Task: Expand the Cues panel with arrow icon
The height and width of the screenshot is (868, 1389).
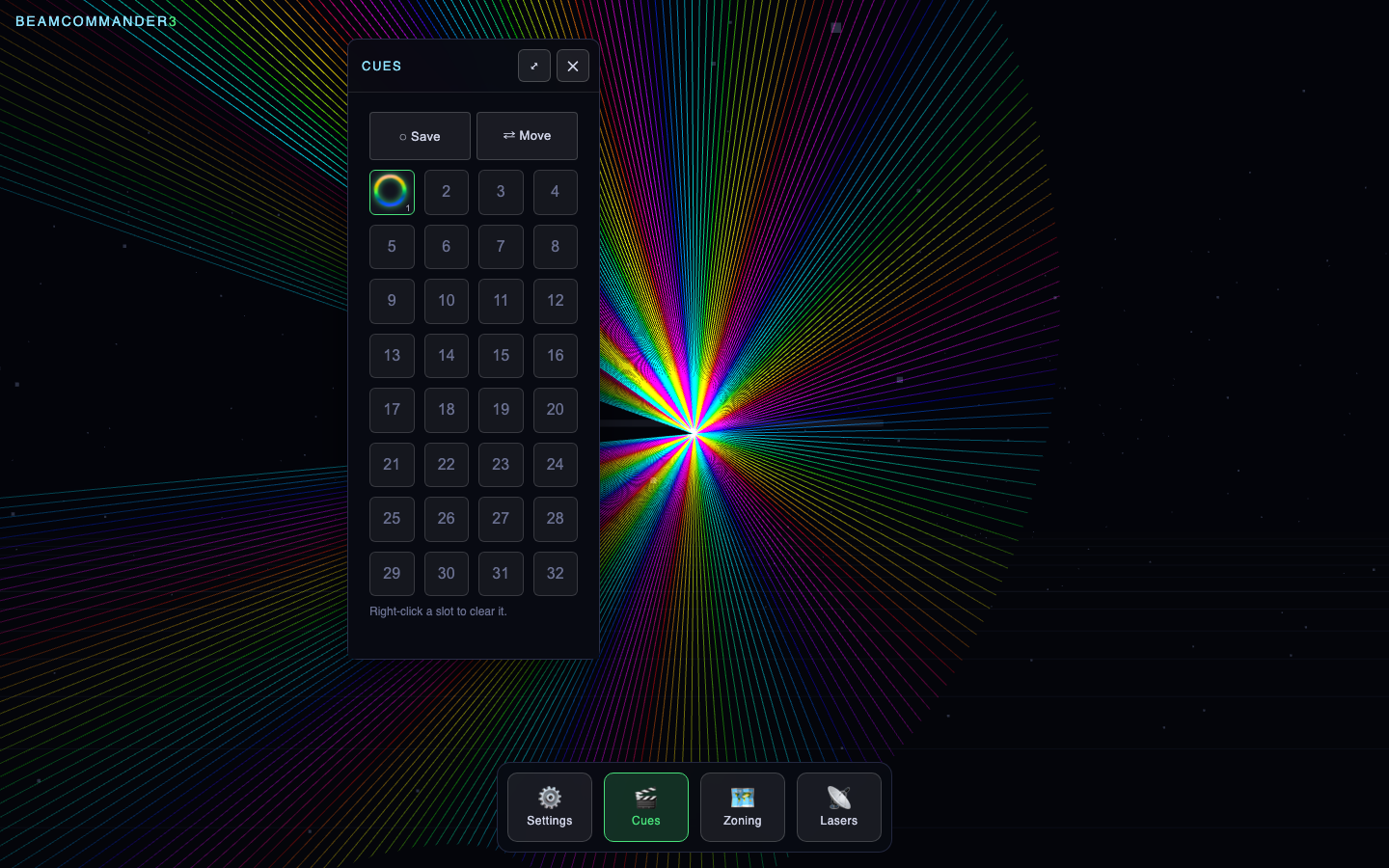Action: pyautogui.click(x=534, y=66)
